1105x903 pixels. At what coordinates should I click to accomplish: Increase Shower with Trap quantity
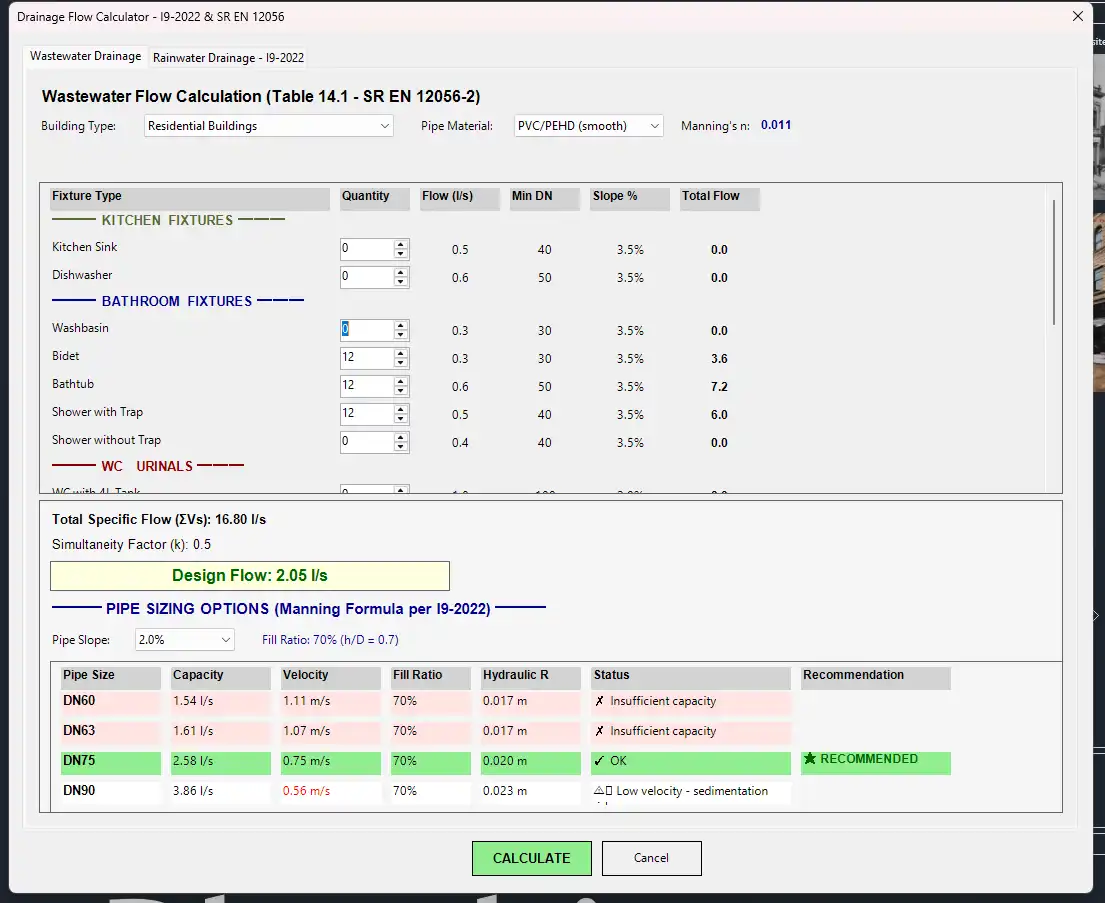(401, 410)
